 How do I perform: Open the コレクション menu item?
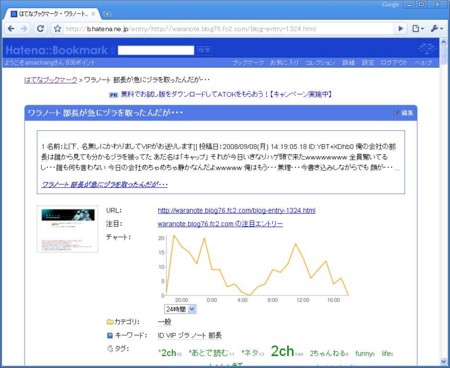320,63
